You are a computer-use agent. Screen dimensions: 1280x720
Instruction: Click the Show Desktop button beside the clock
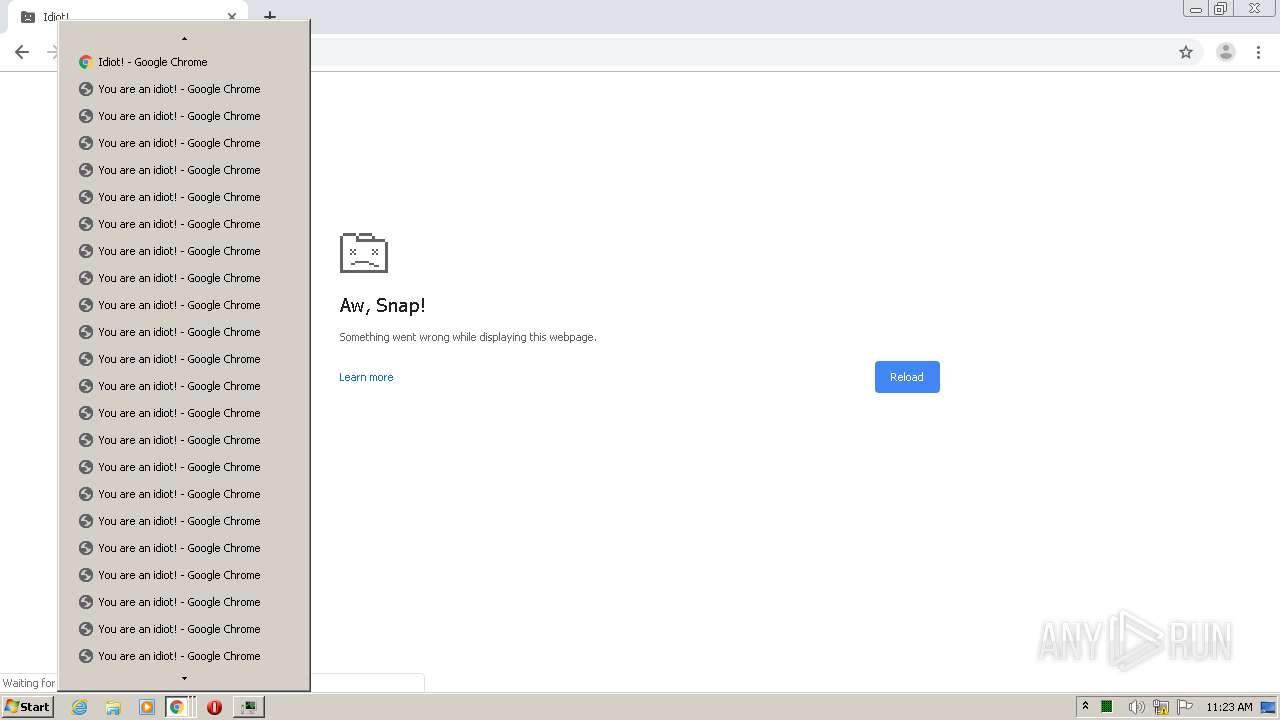[x=1268, y=707]
